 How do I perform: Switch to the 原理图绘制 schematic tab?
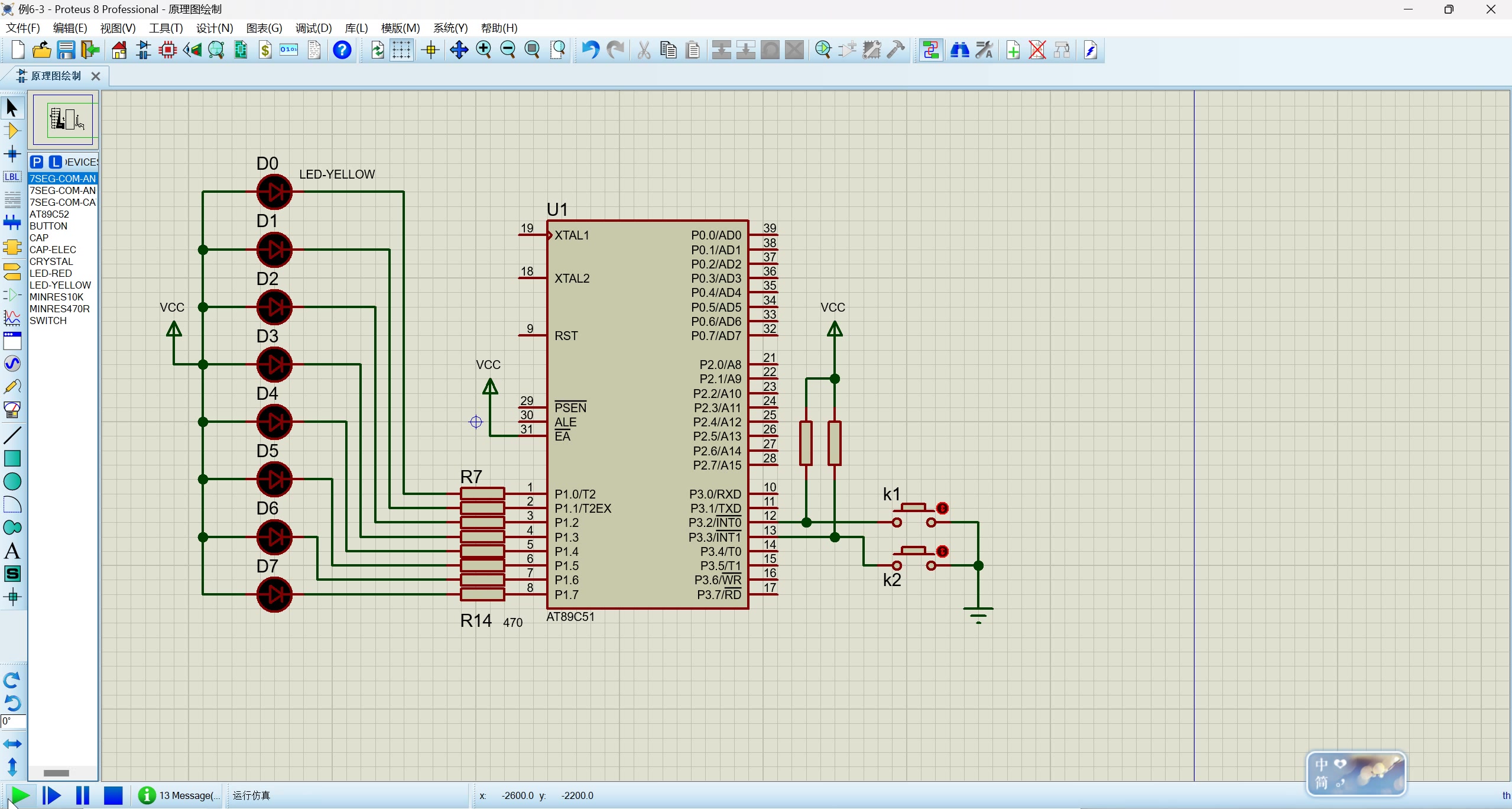pyautogui.click(x=55, y=76)
